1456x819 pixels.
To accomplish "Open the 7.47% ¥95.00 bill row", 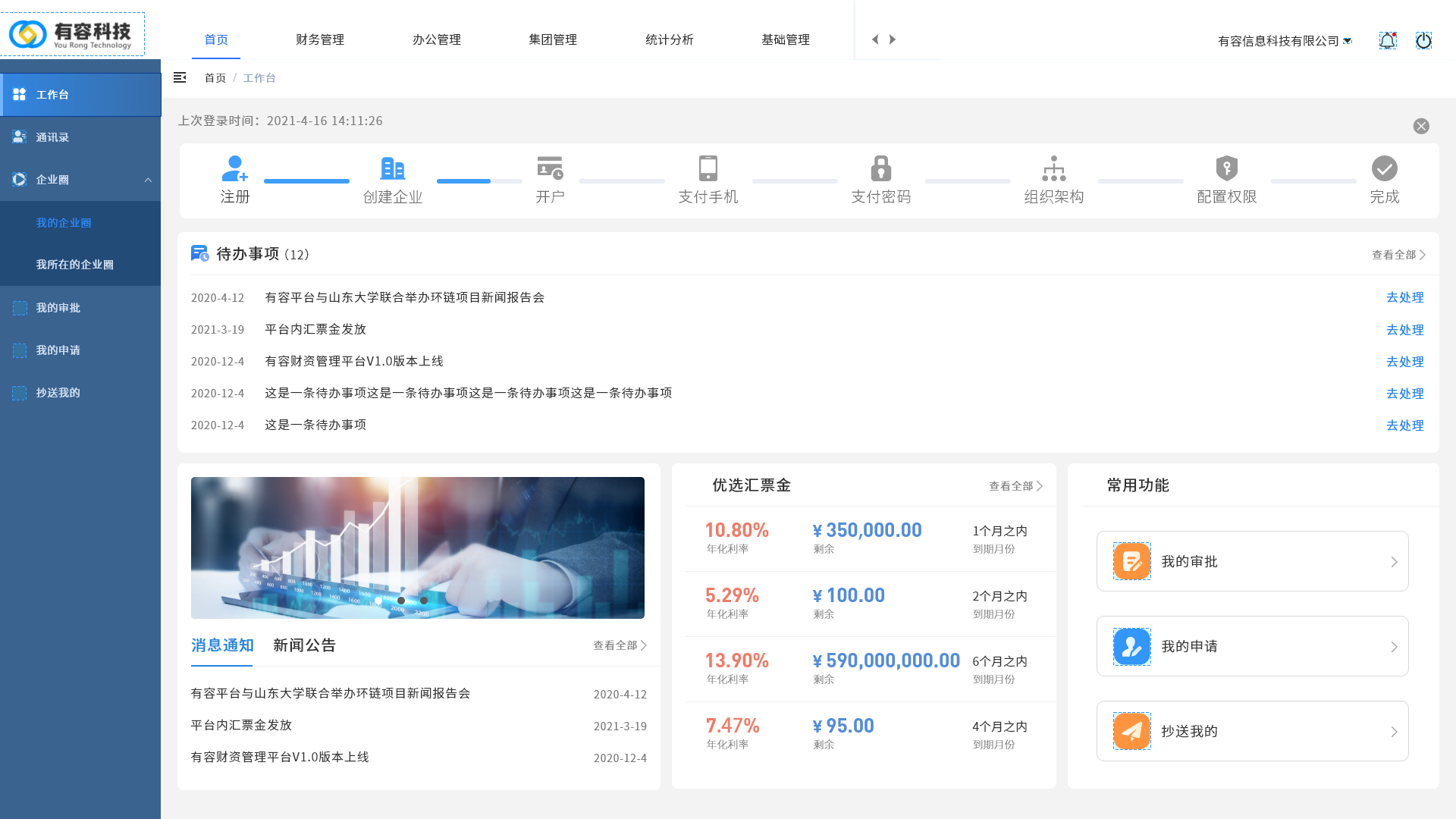I will [x=871, y=734].
